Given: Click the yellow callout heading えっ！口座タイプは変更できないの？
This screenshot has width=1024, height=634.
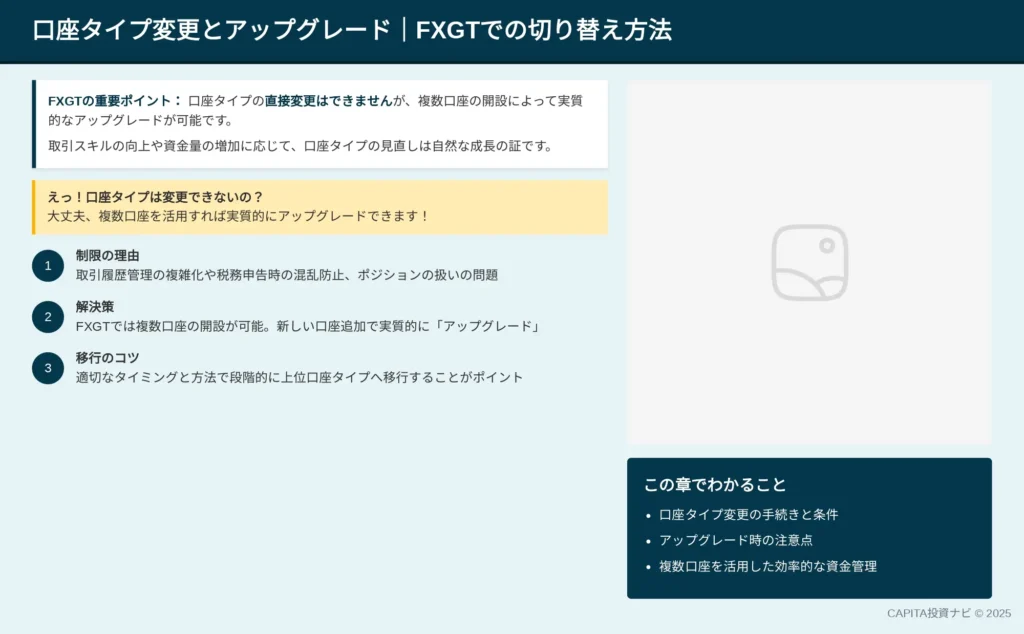Looking at the screenshot, I should (155, 197).
